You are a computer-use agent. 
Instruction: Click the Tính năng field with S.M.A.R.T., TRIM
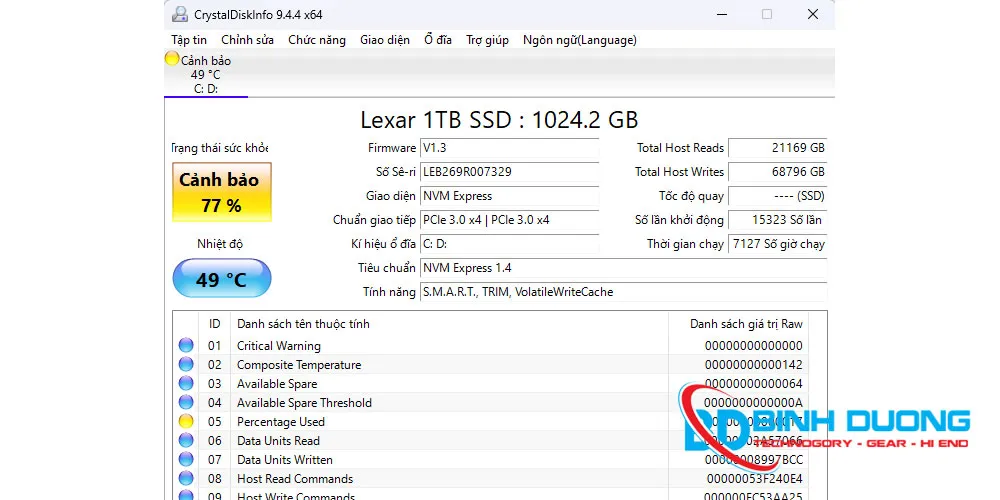[x=623, y=292]
